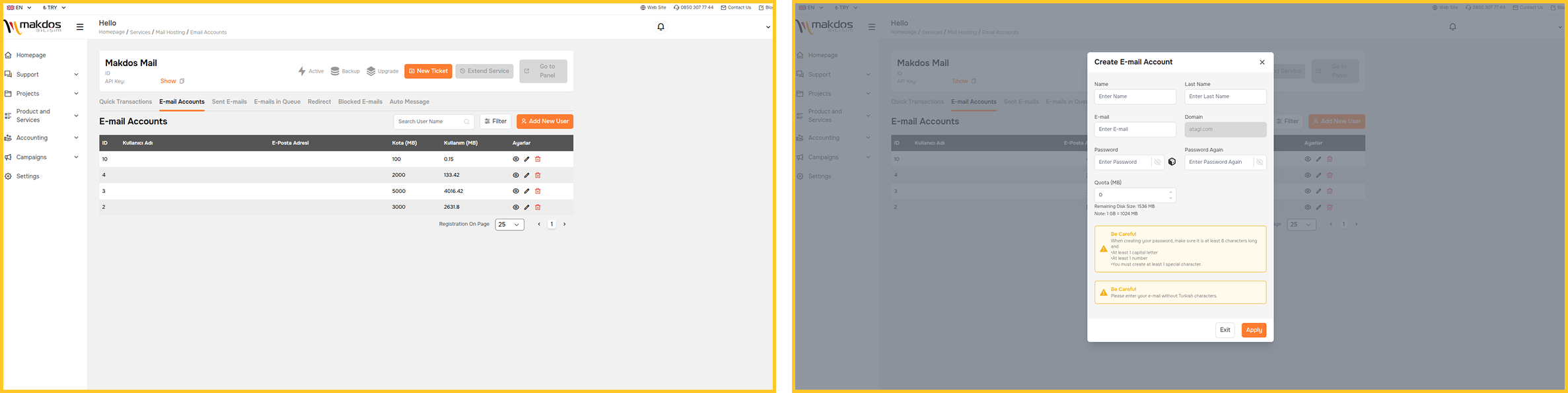Delete account ID 4 in left screenshot
Viewport: 1568px width, 393px height.
tap(538, 175)
